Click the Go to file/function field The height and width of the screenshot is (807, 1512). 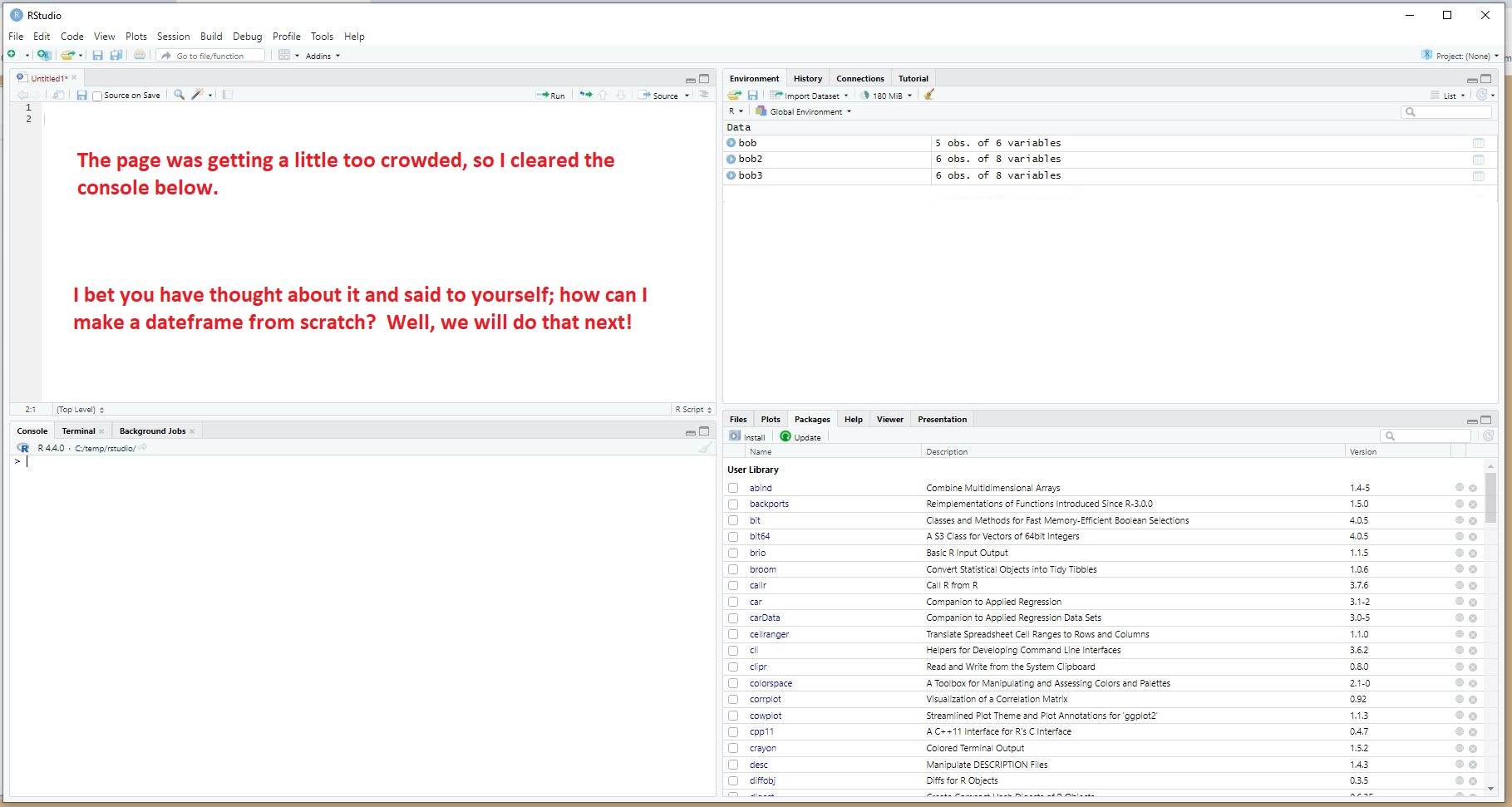point(212,57)
